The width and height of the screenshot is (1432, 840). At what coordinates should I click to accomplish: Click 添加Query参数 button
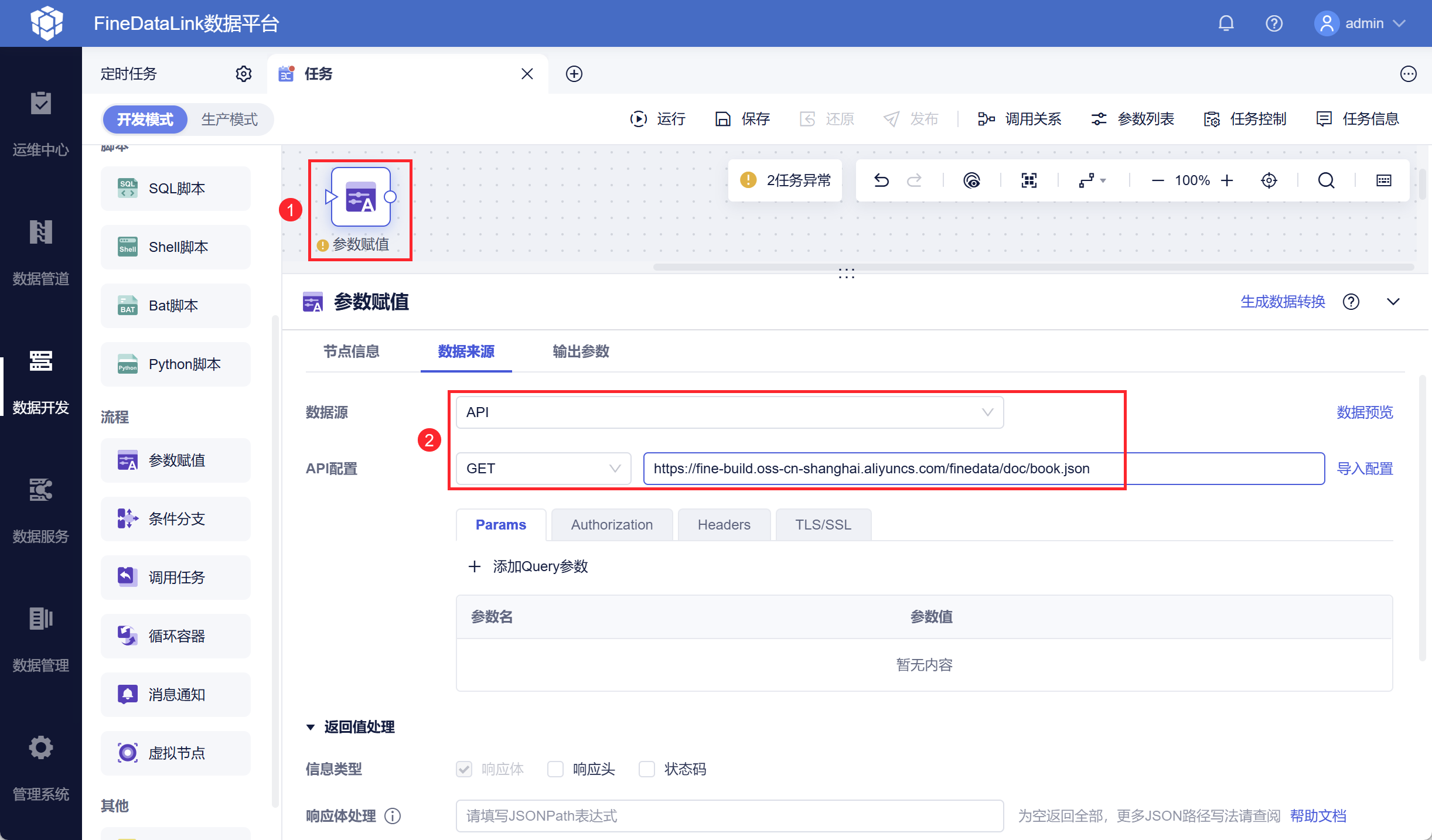pyautogui.click(x=529, y=566)
